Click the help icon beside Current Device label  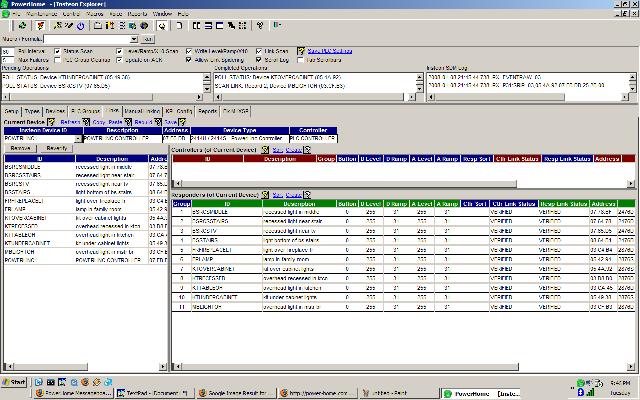(51, 122)
